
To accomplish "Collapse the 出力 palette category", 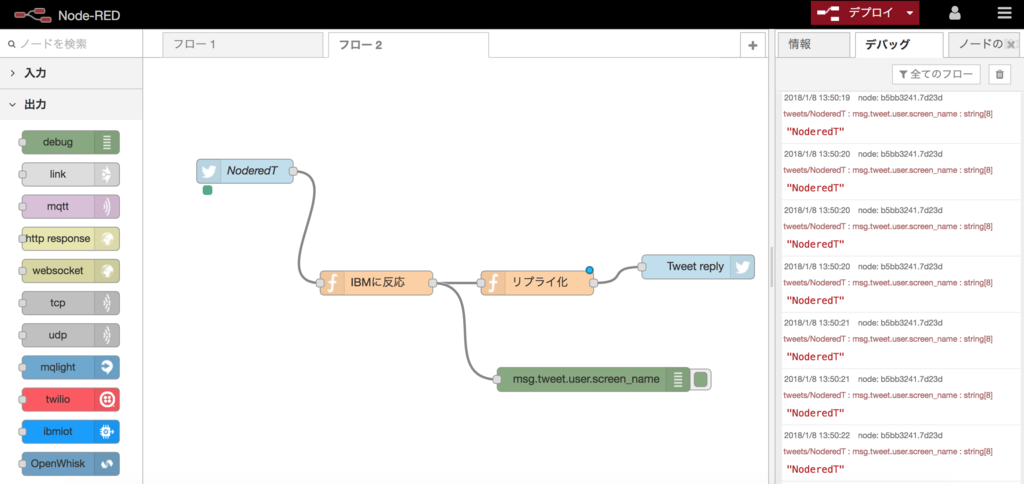I will click(71, 105).
